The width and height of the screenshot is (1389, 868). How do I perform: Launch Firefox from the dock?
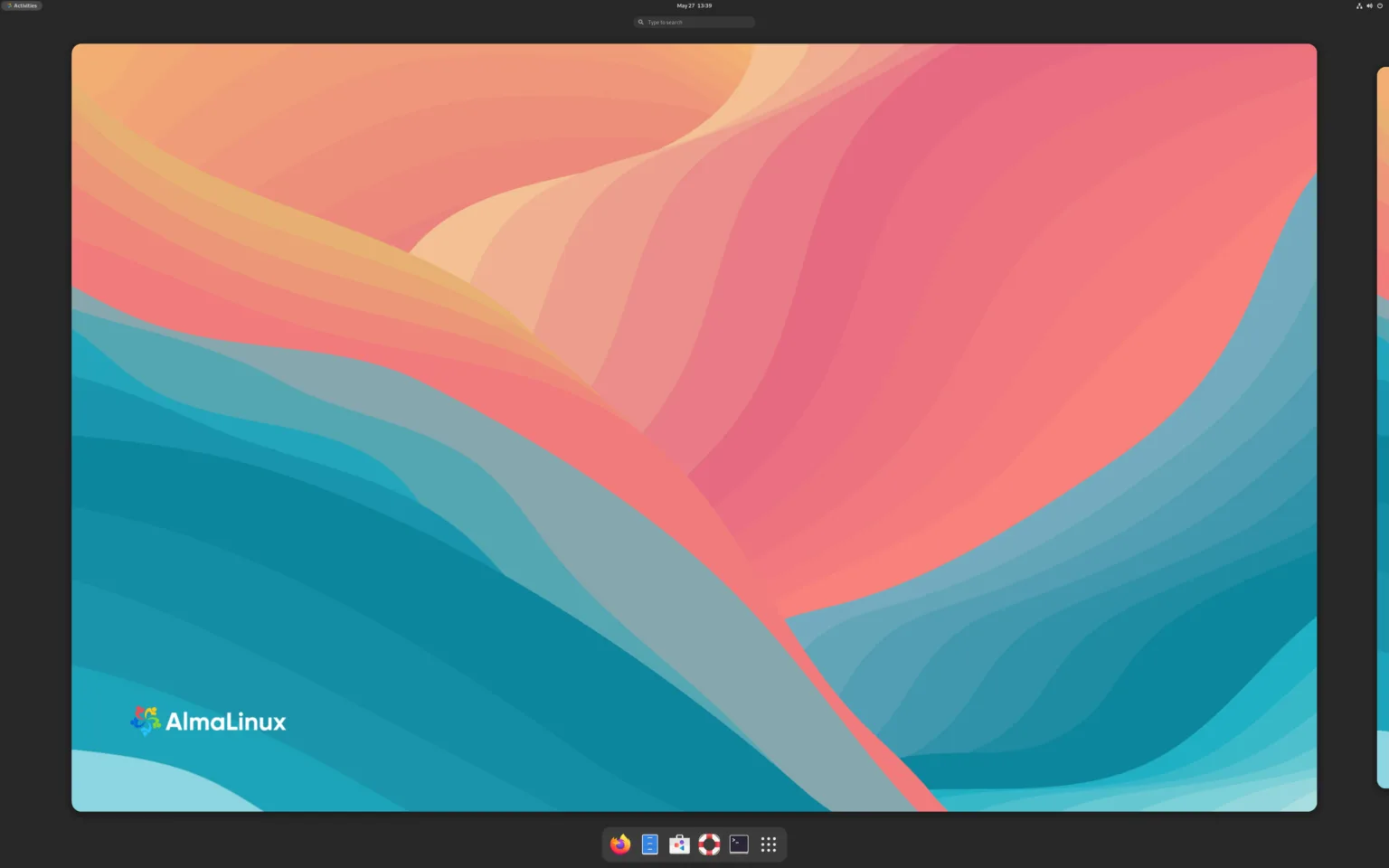[x=619, y=844]
